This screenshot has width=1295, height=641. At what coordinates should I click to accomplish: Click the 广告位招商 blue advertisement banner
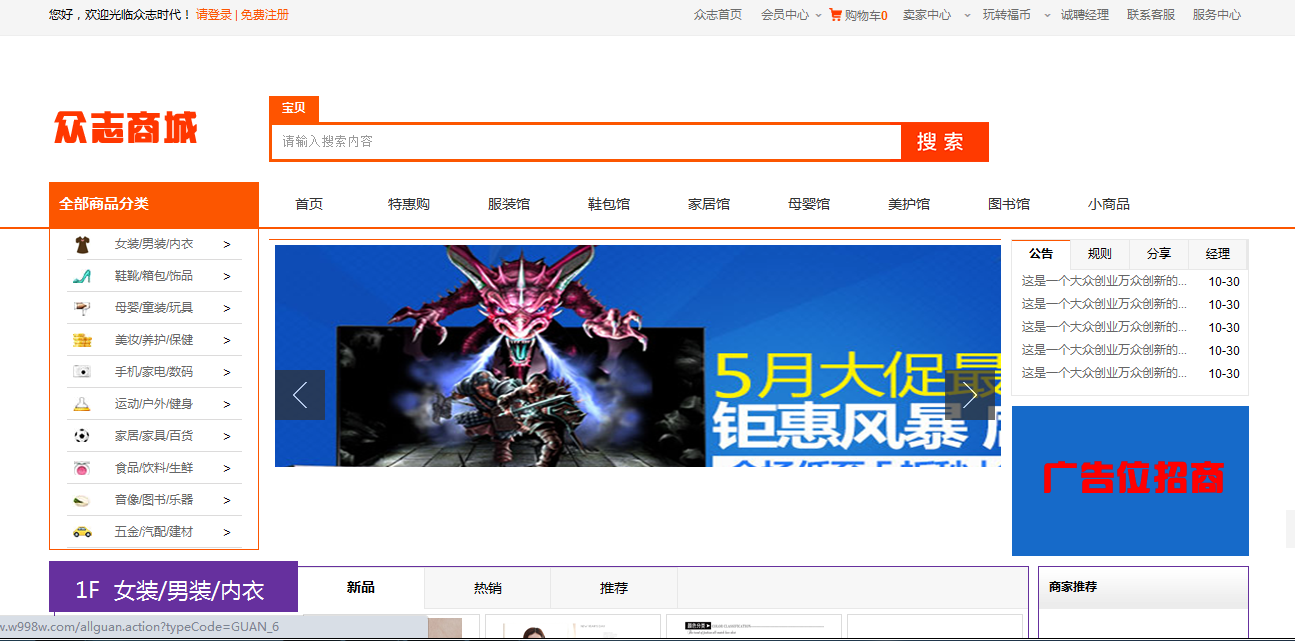(1130, 480)
